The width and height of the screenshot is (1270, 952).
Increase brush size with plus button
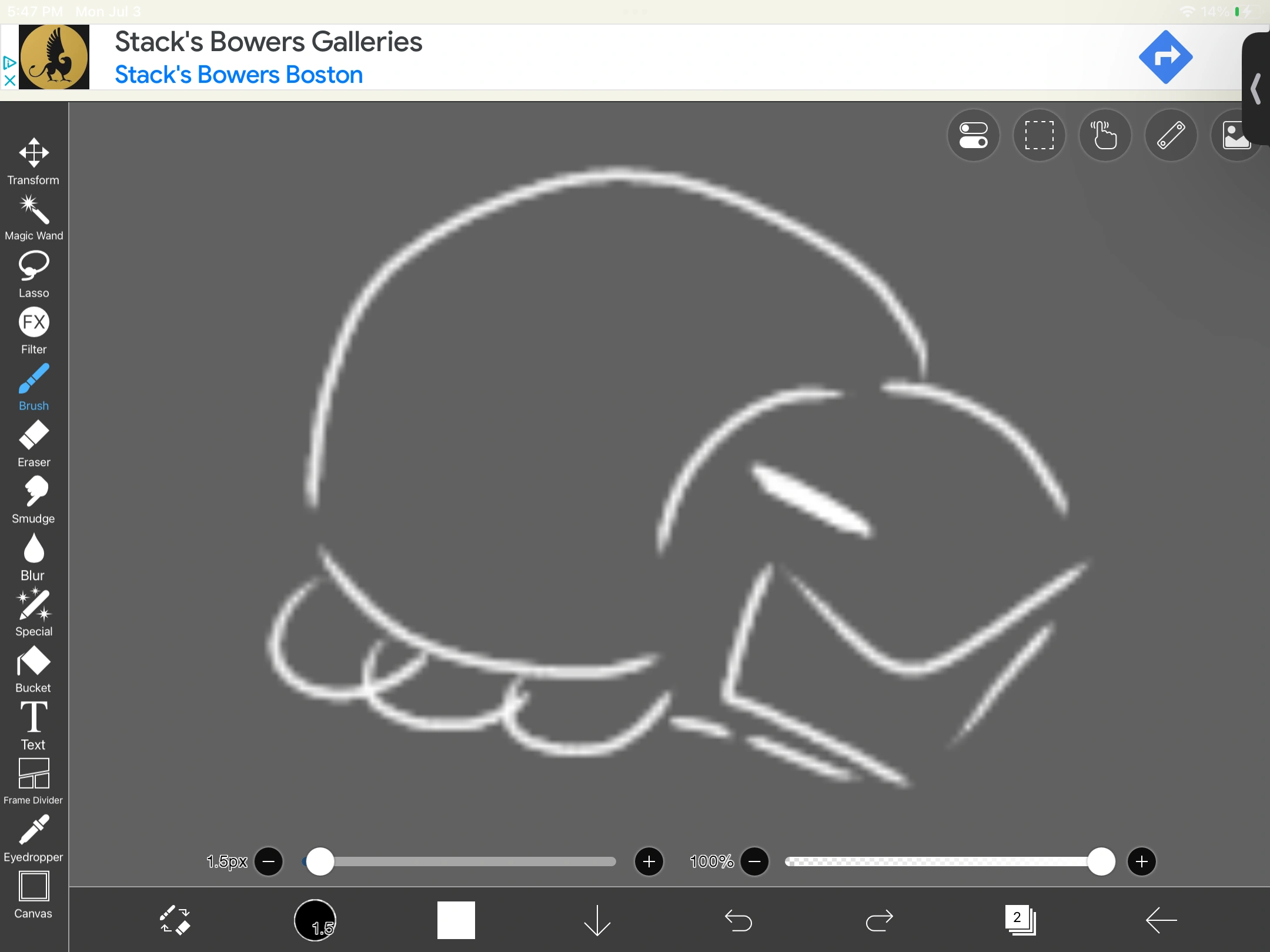[649, 862]
